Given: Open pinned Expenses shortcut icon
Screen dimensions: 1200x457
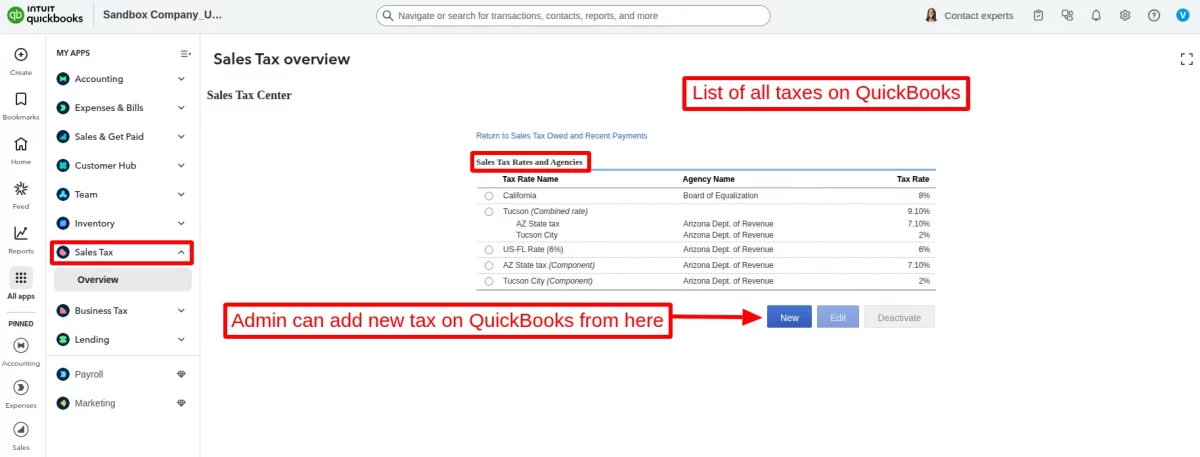Looking at the screenshot, I should coord(21,387).
